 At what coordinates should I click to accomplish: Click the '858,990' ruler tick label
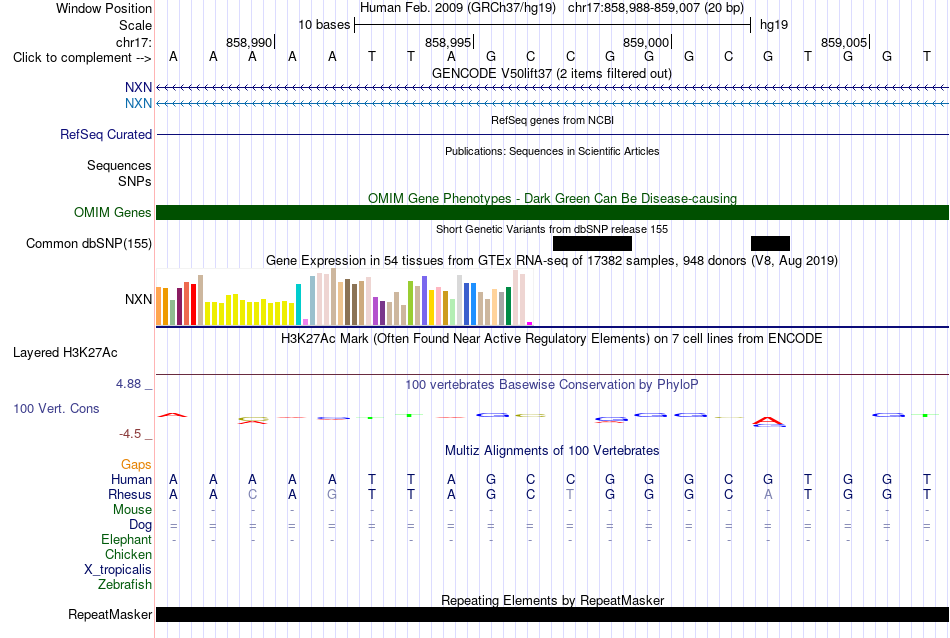coord(249,42)
